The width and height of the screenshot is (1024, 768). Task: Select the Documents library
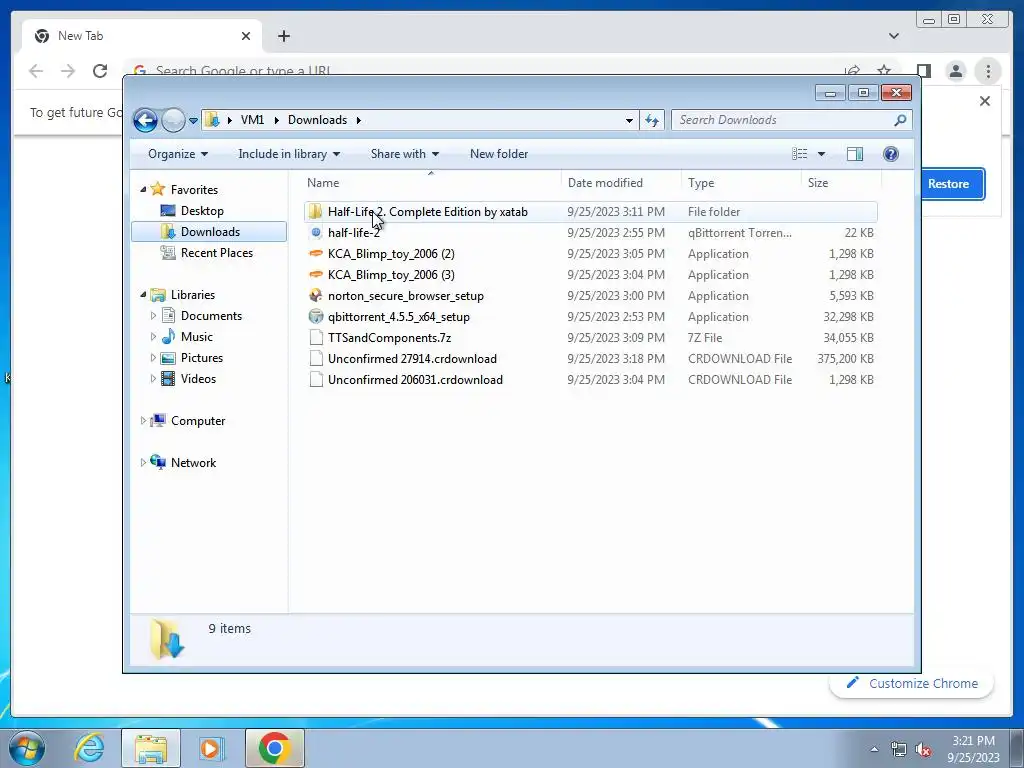point(211,316)
